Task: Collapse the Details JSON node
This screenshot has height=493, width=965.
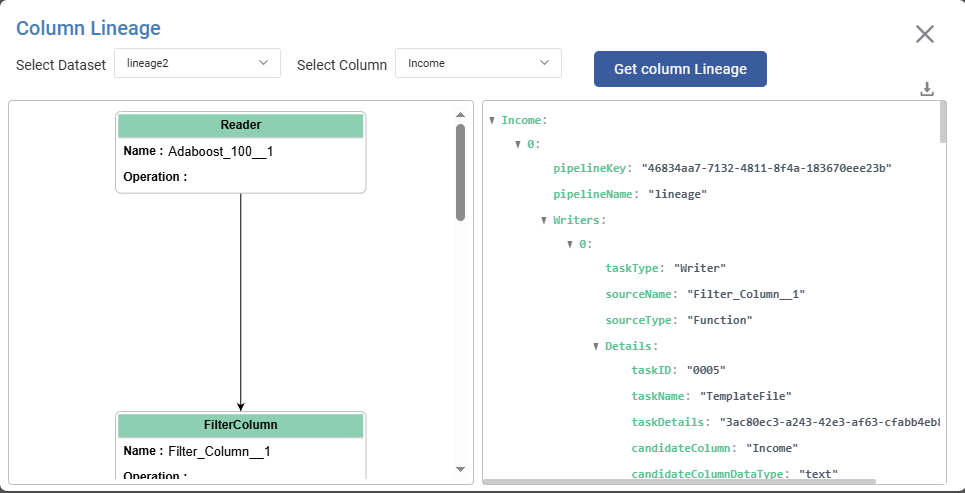Action: (596, 346)
